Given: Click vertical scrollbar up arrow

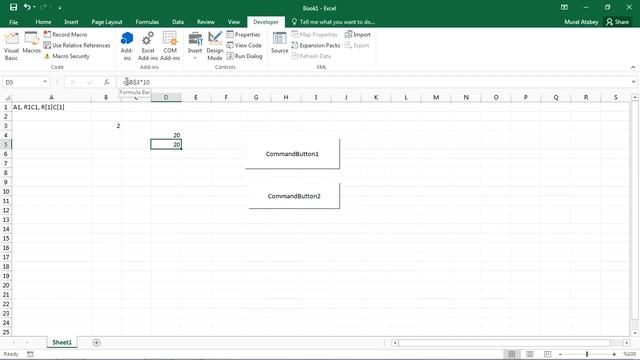Looking at the screenshot, I should pyautogui.click(x=635, y=98).
